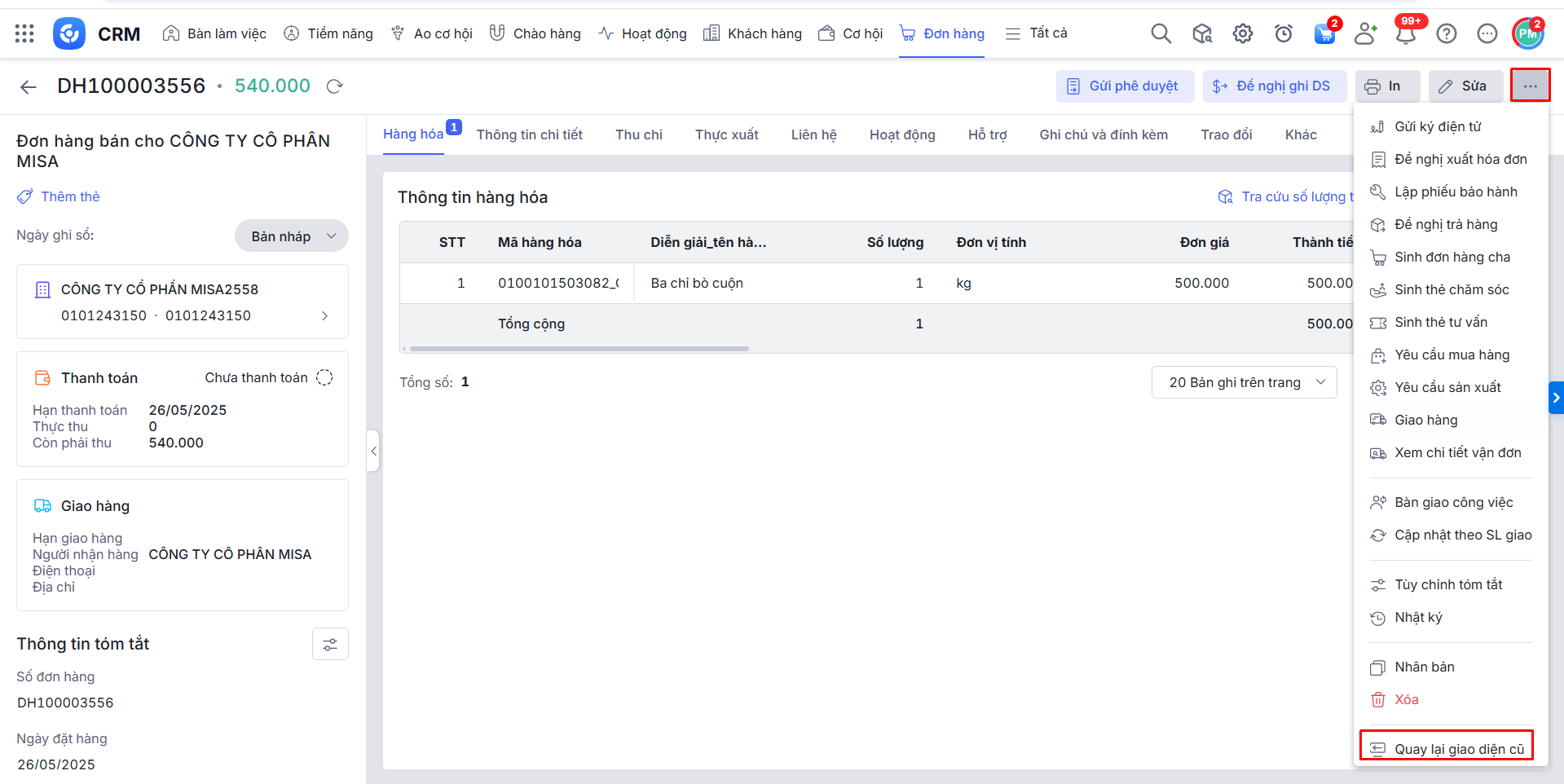Image resolution: width=1564 pixels, height=784 pixels.
Task: Click the Thêm thẻ link
Action: coord(70,196)
